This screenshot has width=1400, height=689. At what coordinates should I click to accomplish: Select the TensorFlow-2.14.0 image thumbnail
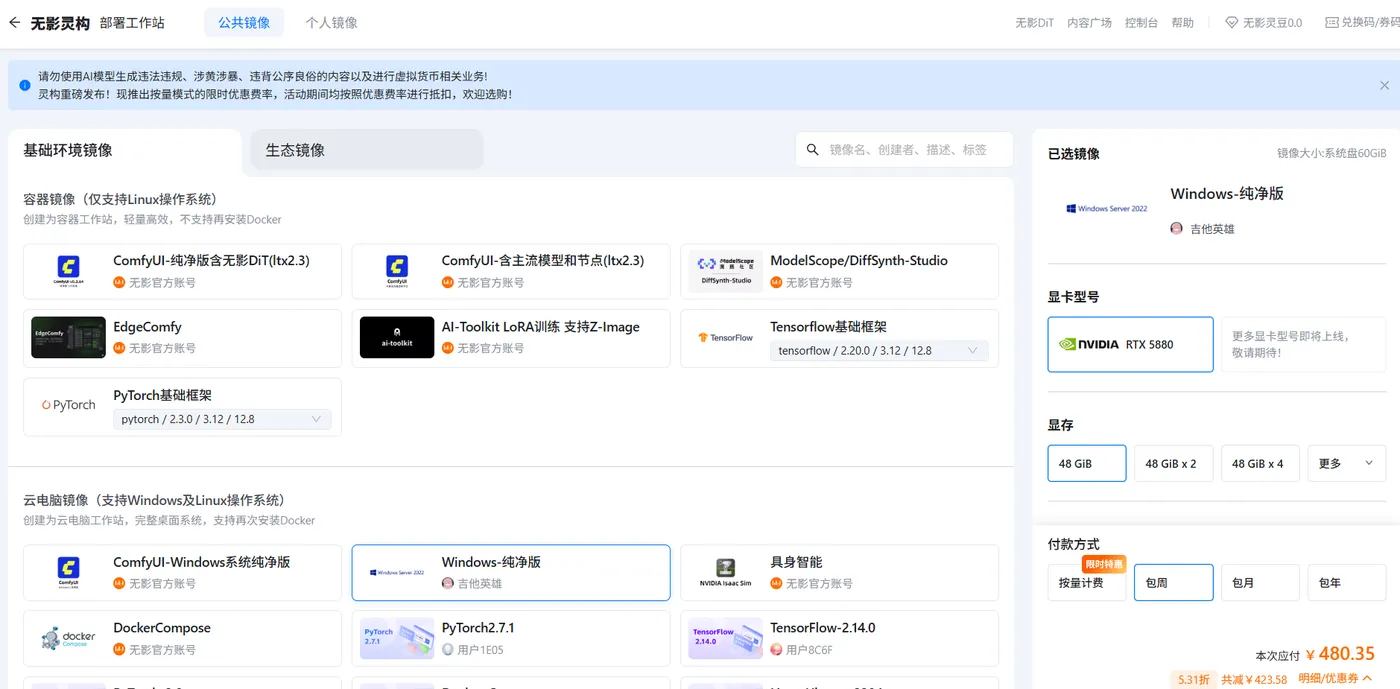click(x=726, y=638)
